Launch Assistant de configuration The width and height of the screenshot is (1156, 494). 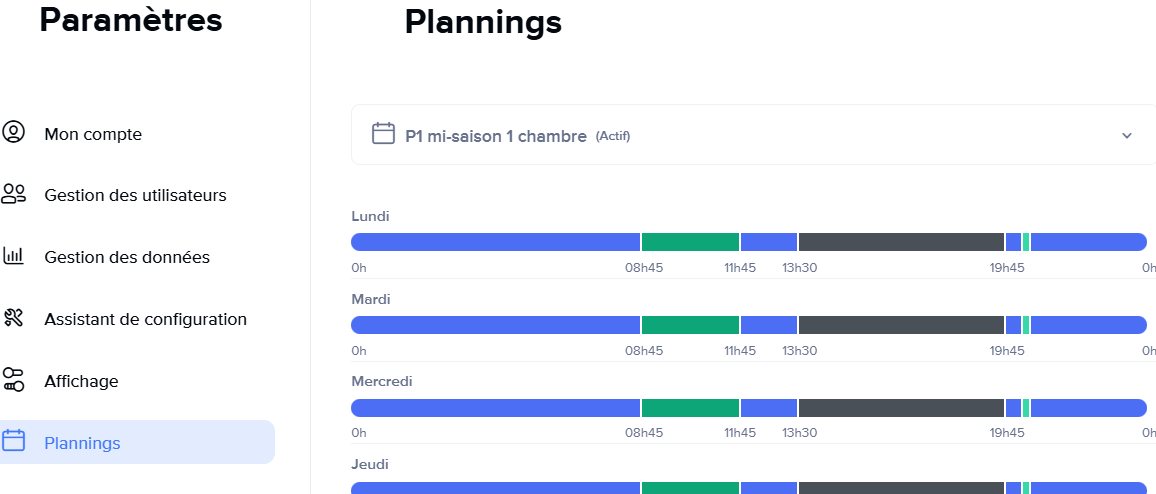(145, 319)
